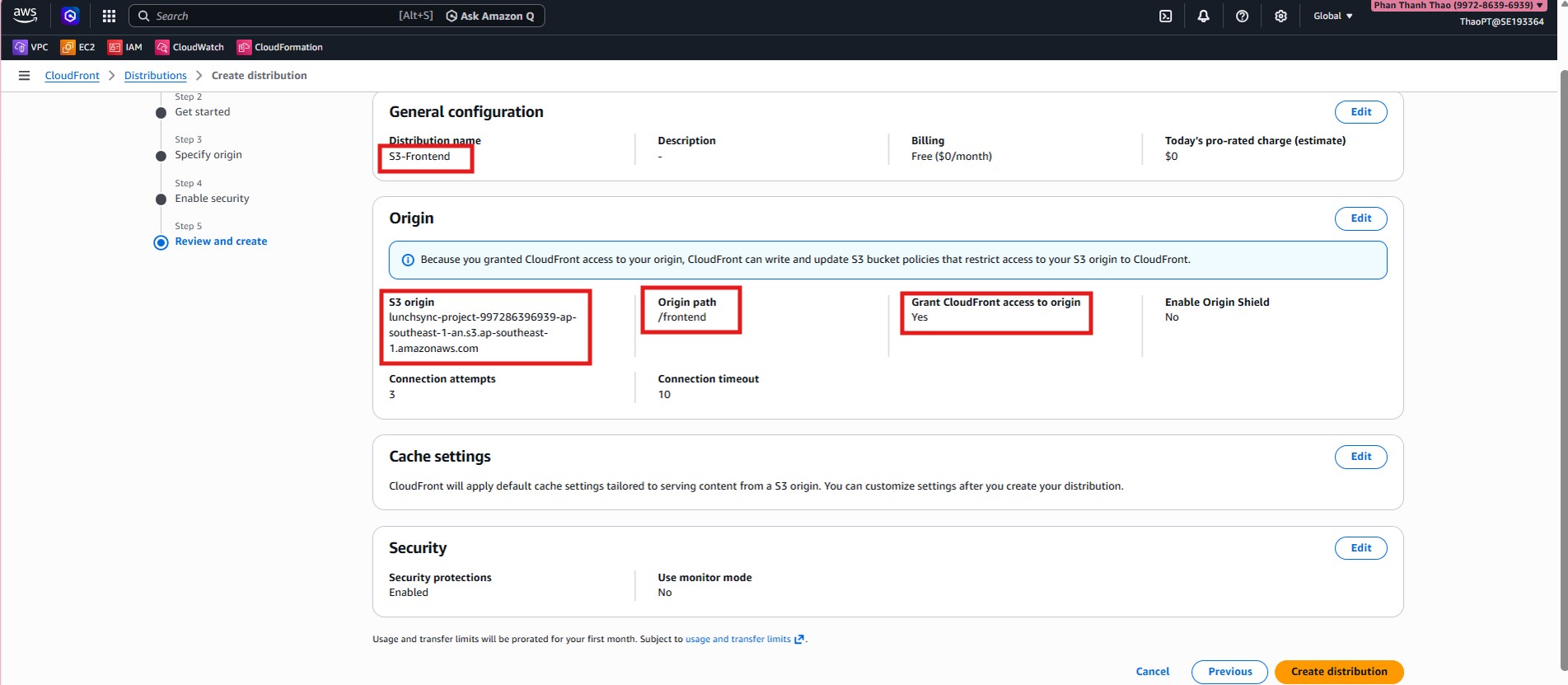Expand the Global region dropdown
The height and width of the screenshot is (685, 1568).
click(x=1332, y=16)
